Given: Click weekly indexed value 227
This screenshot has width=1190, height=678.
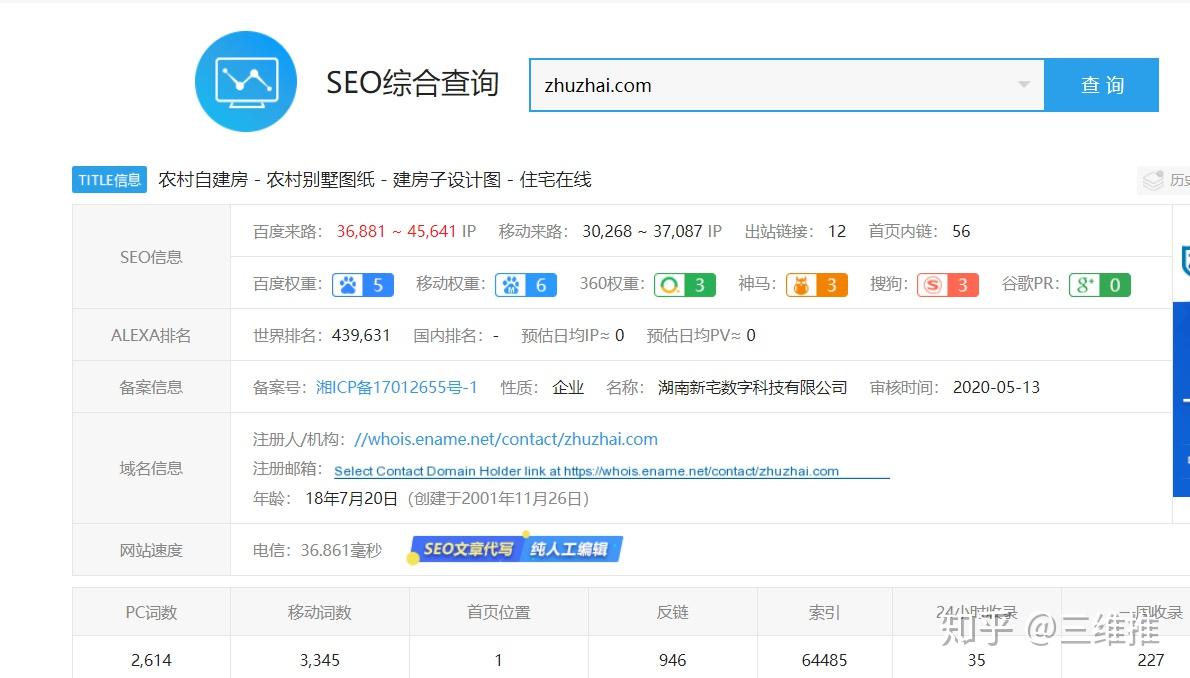Looking at the screenshot, I should tap(1151, 660).
